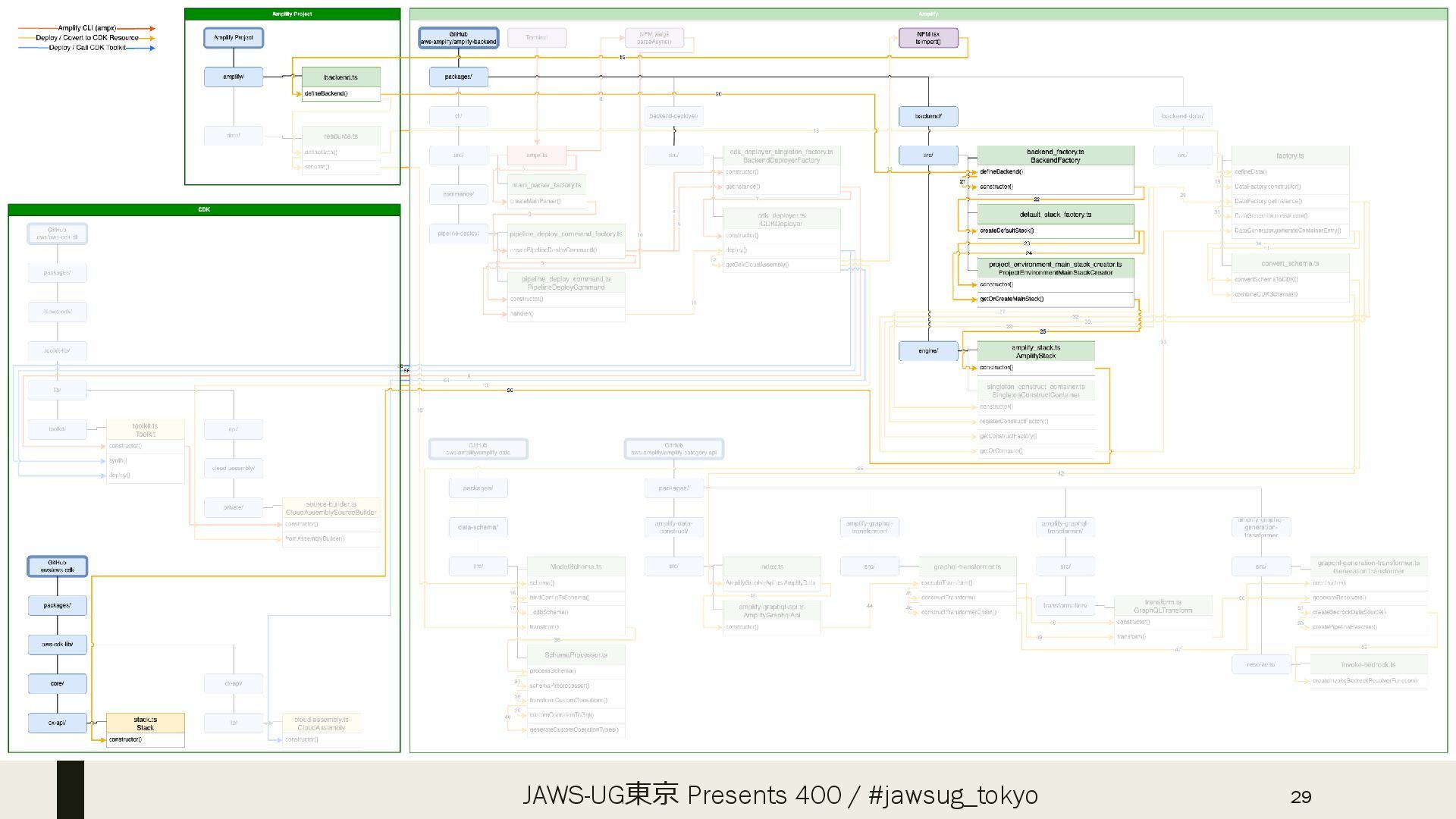Click the GitHub aws/aws-cdk node
This screenshot has height=819, width=1456.
click(x=58, y=566)
